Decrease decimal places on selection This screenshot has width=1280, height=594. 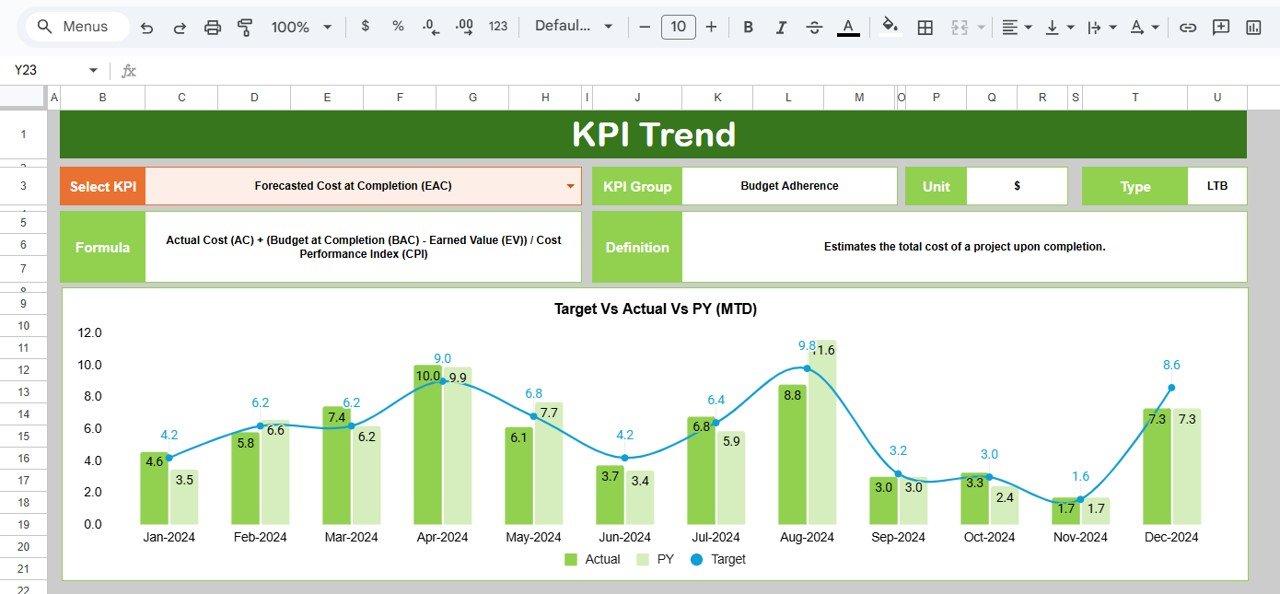(429, 27)
